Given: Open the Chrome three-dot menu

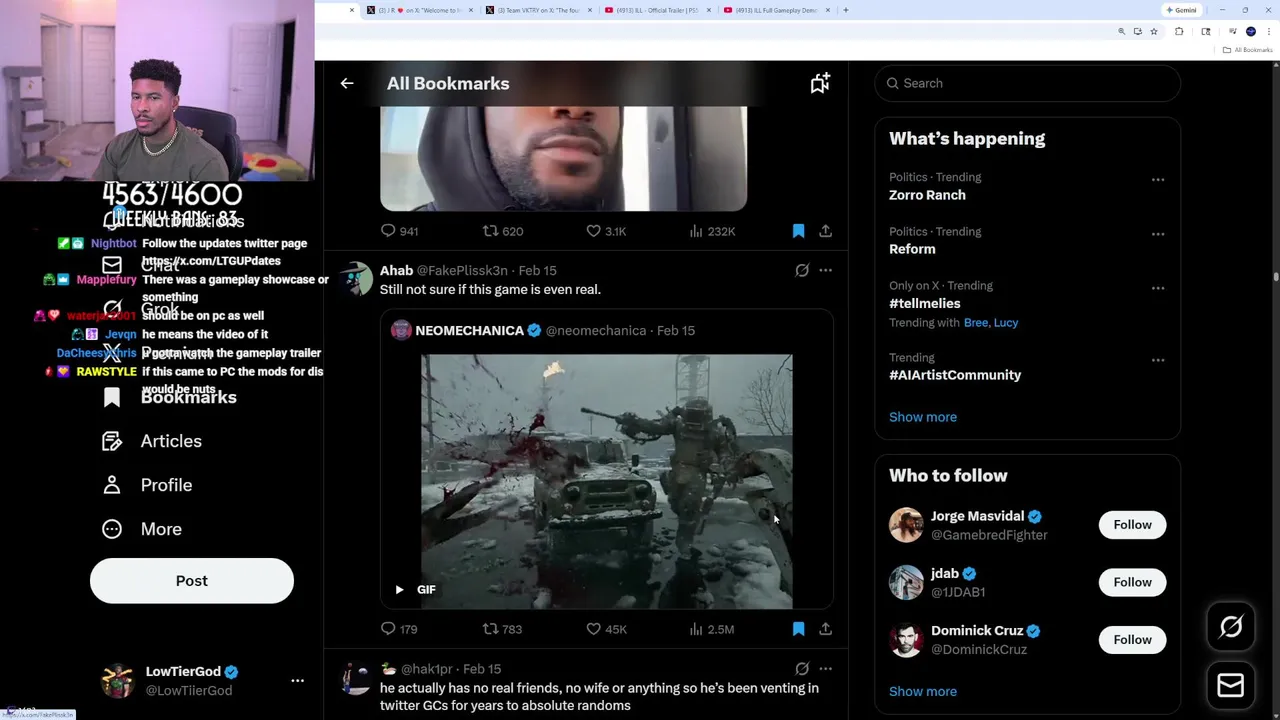Looking at the screenshot, I should tap(1268, 32).
